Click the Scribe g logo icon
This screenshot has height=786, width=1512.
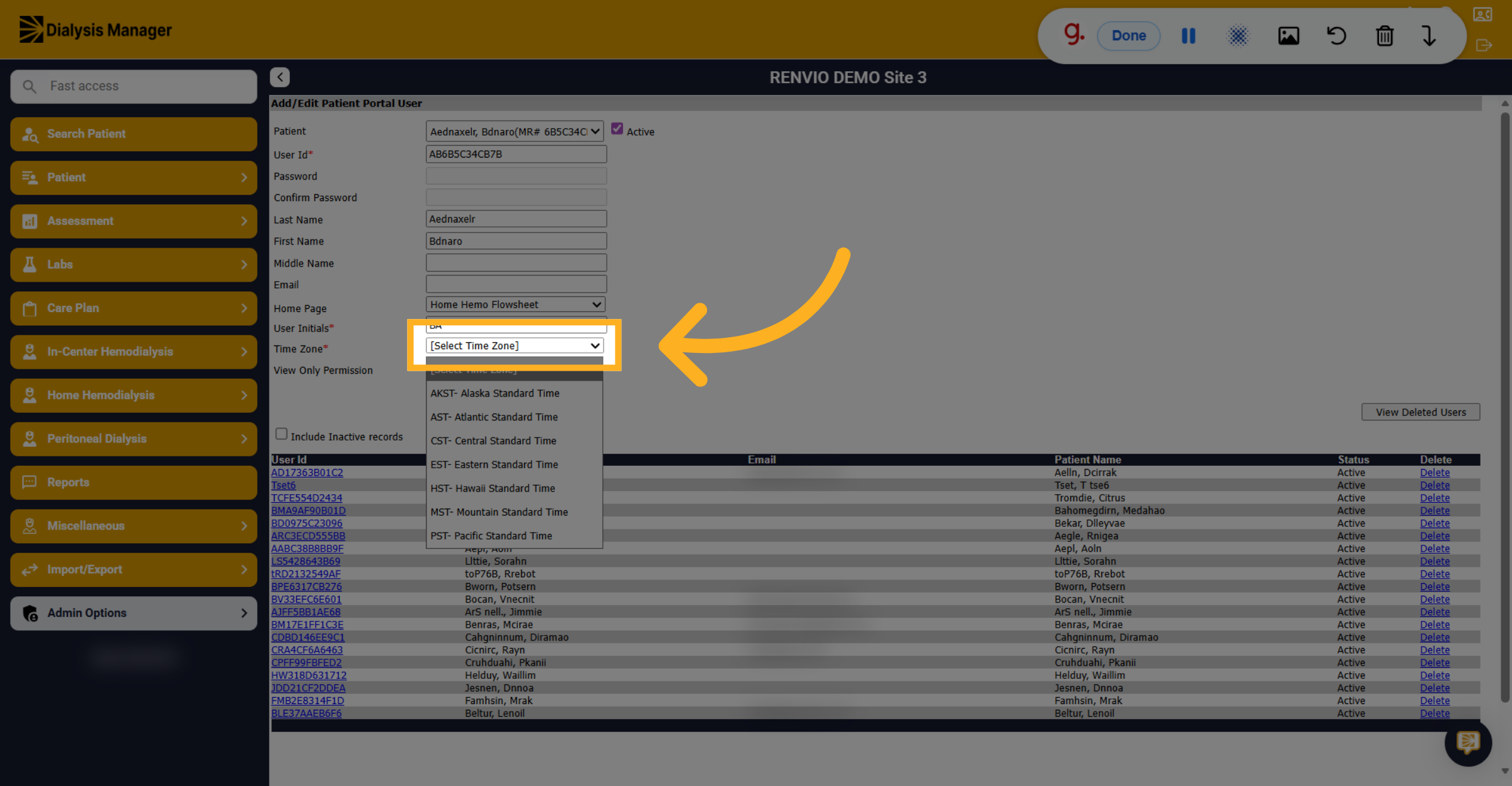[x=1074, y=33]
